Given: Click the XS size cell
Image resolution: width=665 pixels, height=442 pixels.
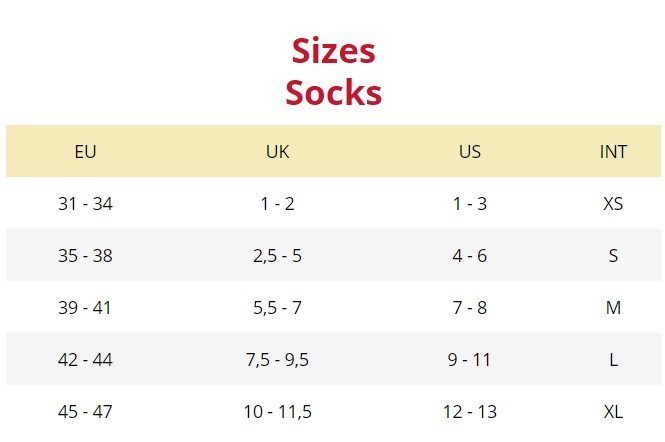Looking at the screenshot, I should click(x=613, y=204).
